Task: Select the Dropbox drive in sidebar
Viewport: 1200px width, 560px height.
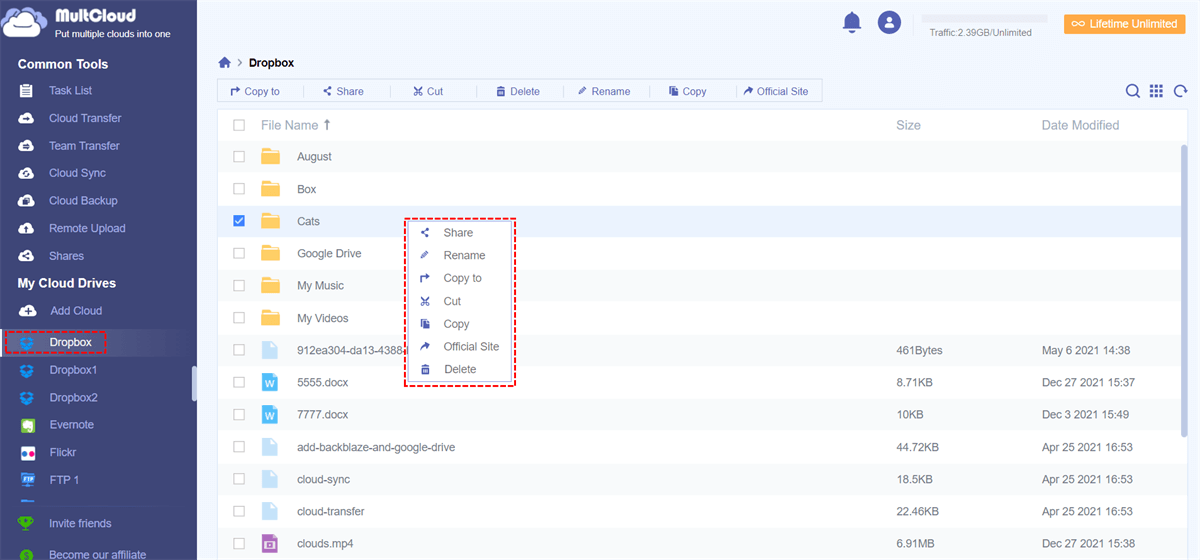Action: (70, 343)
